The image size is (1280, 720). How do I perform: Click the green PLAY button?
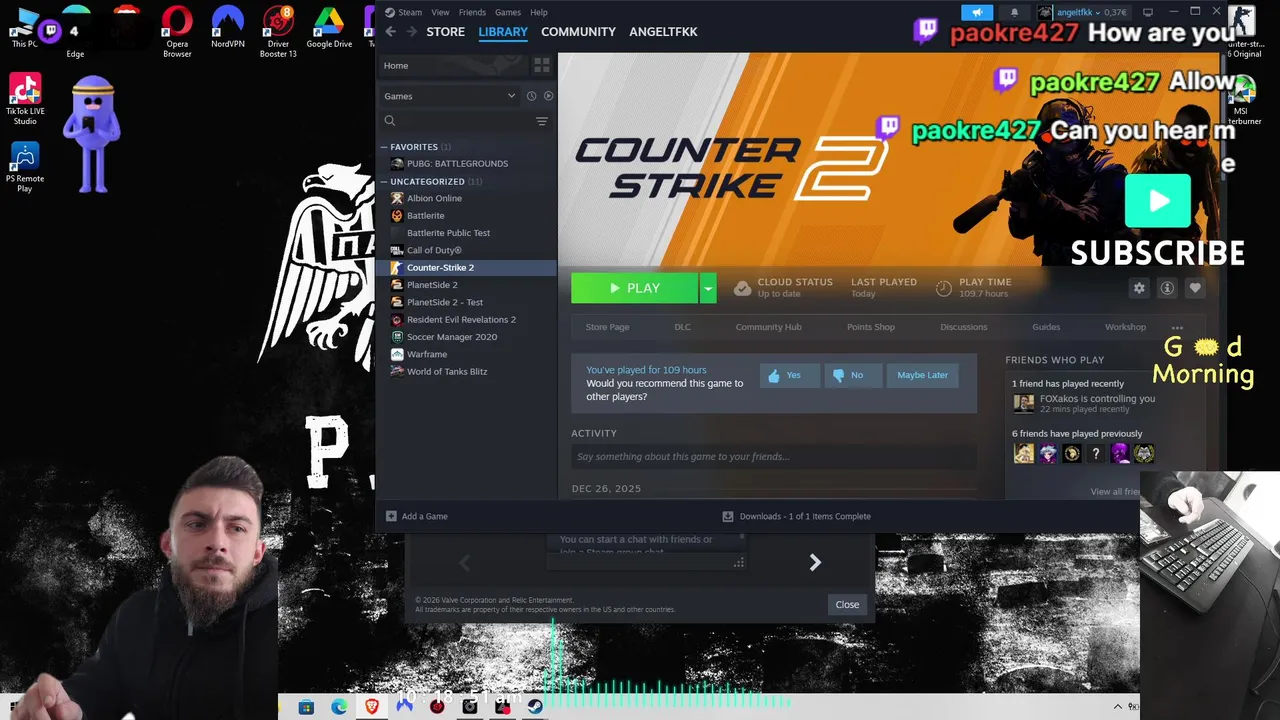[x=634, y=288]
